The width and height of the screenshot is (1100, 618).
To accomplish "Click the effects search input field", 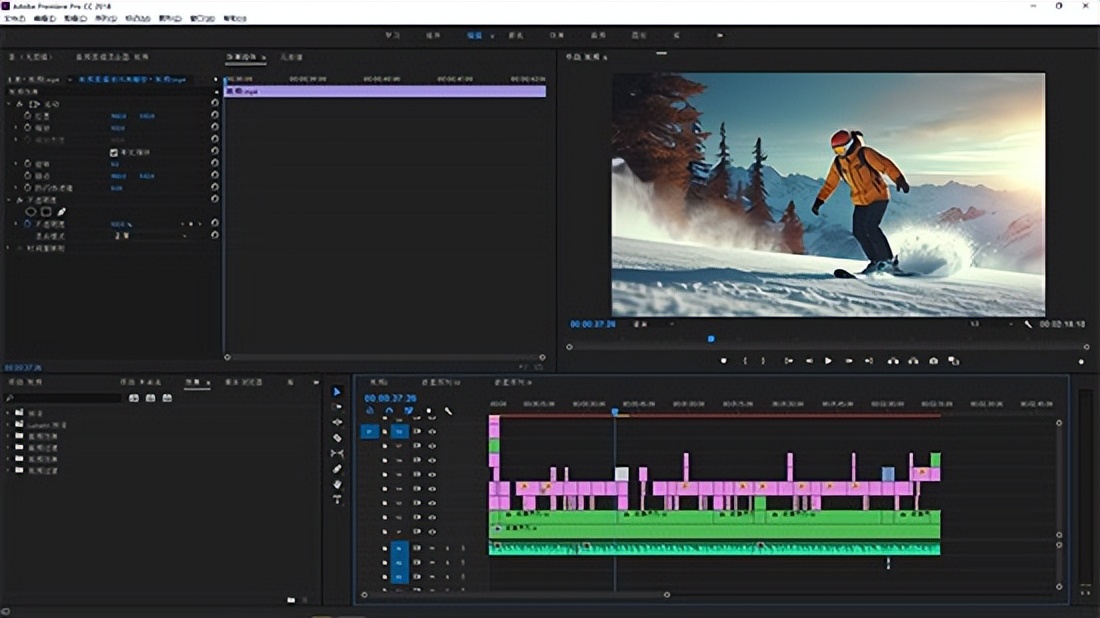I will 65,398.
